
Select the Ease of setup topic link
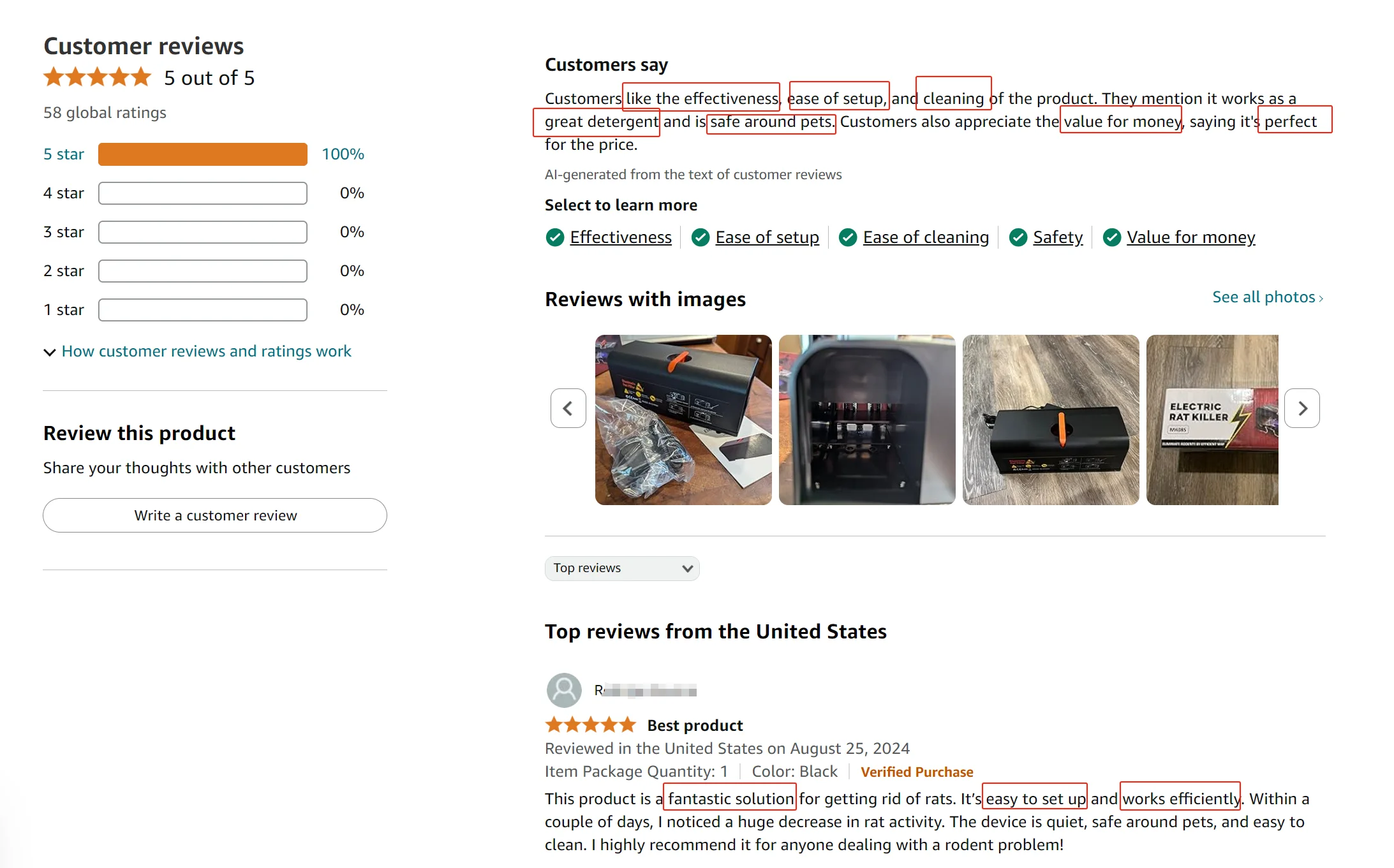pyautogui.click(x=767, y=237)
